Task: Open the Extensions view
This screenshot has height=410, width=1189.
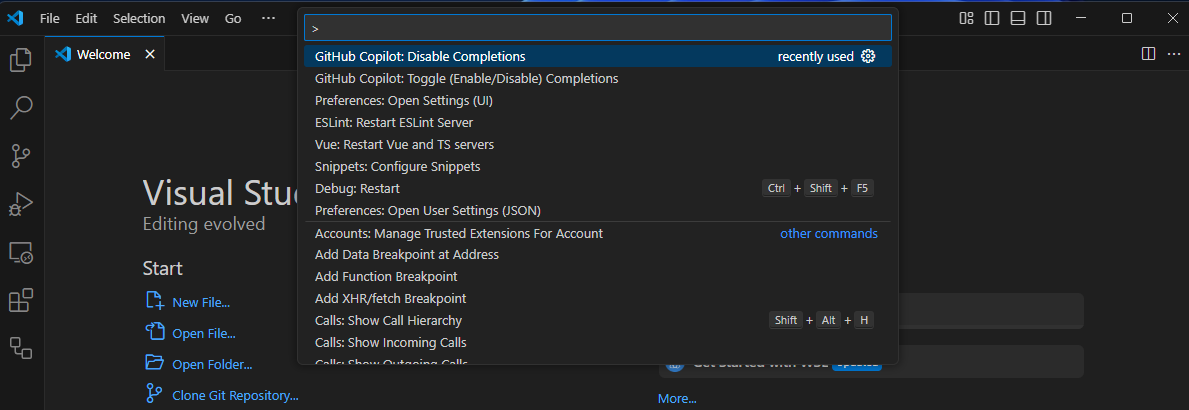Action: click(x=21, y=300)
